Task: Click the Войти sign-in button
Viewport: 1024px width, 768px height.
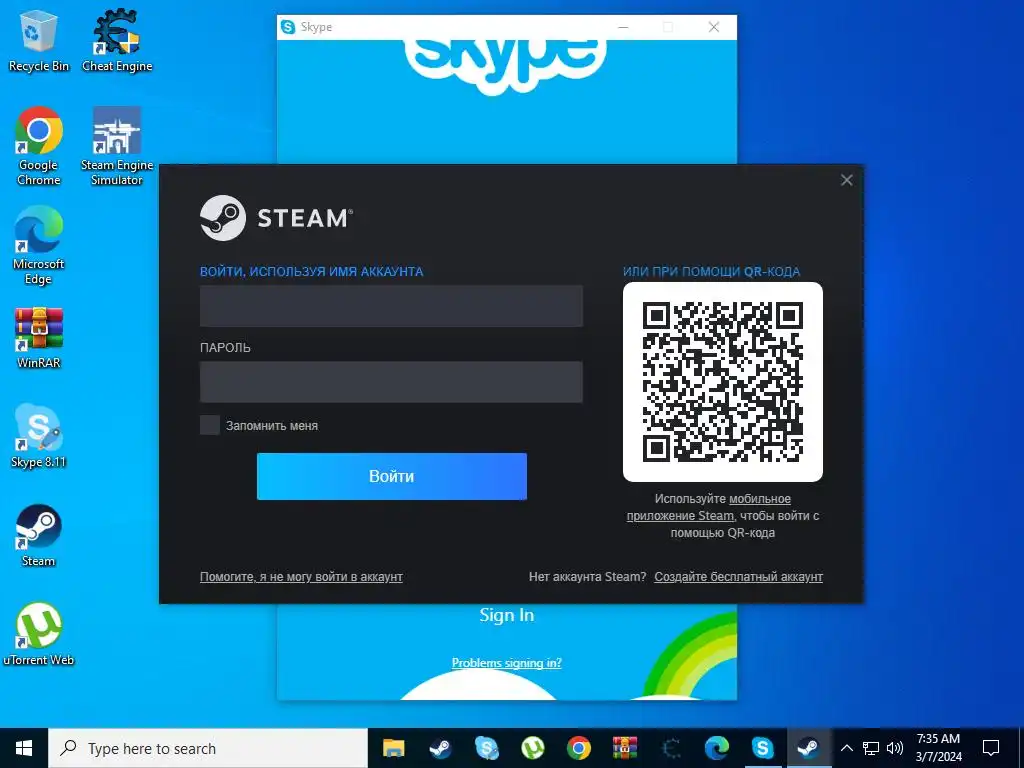Action: [x=392, y=477]
